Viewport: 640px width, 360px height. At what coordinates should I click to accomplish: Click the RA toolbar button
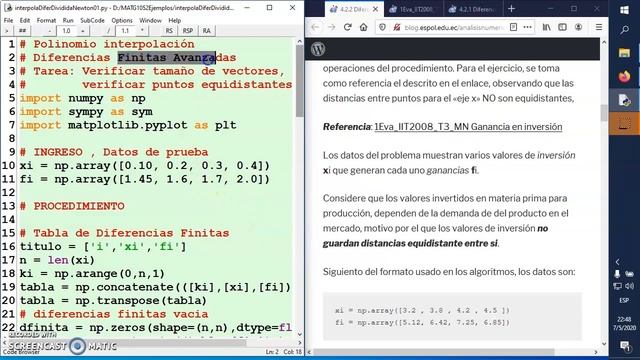pos(207,31)
